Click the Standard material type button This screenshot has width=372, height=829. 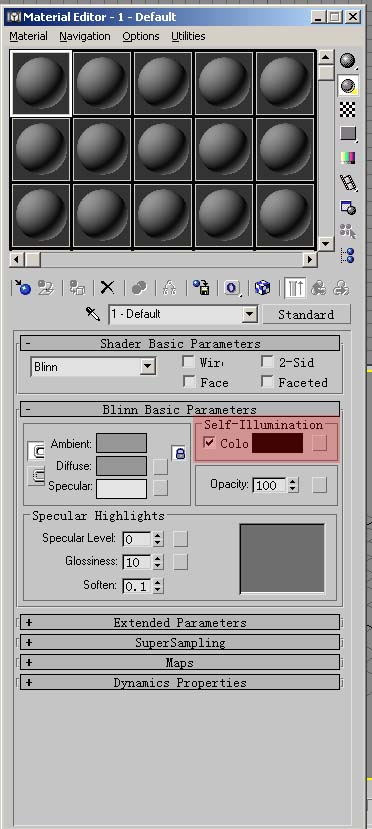coord(306,315)
